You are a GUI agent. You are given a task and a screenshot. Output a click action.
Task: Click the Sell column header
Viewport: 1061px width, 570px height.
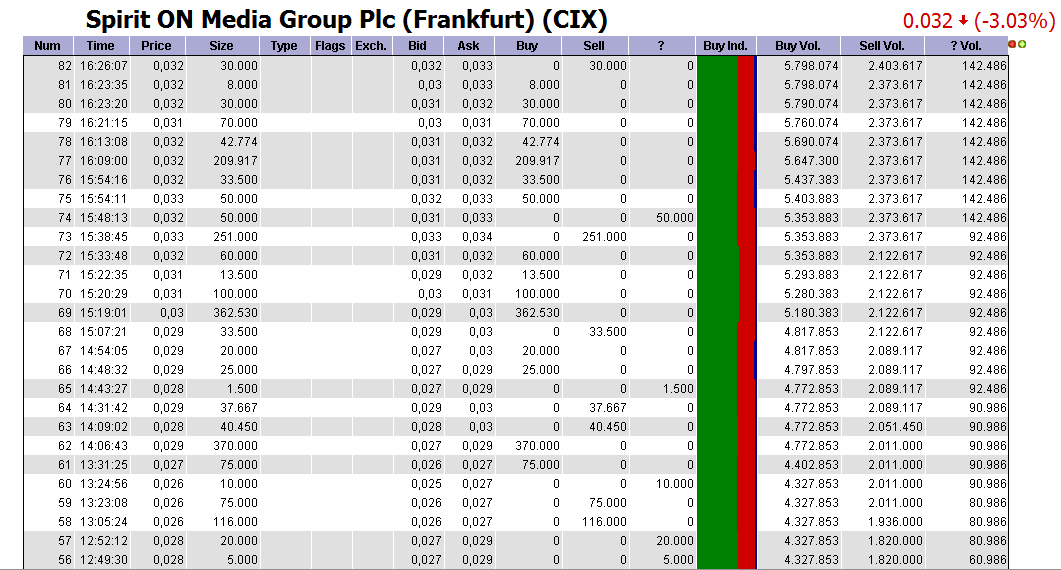[x=594, y=46]
